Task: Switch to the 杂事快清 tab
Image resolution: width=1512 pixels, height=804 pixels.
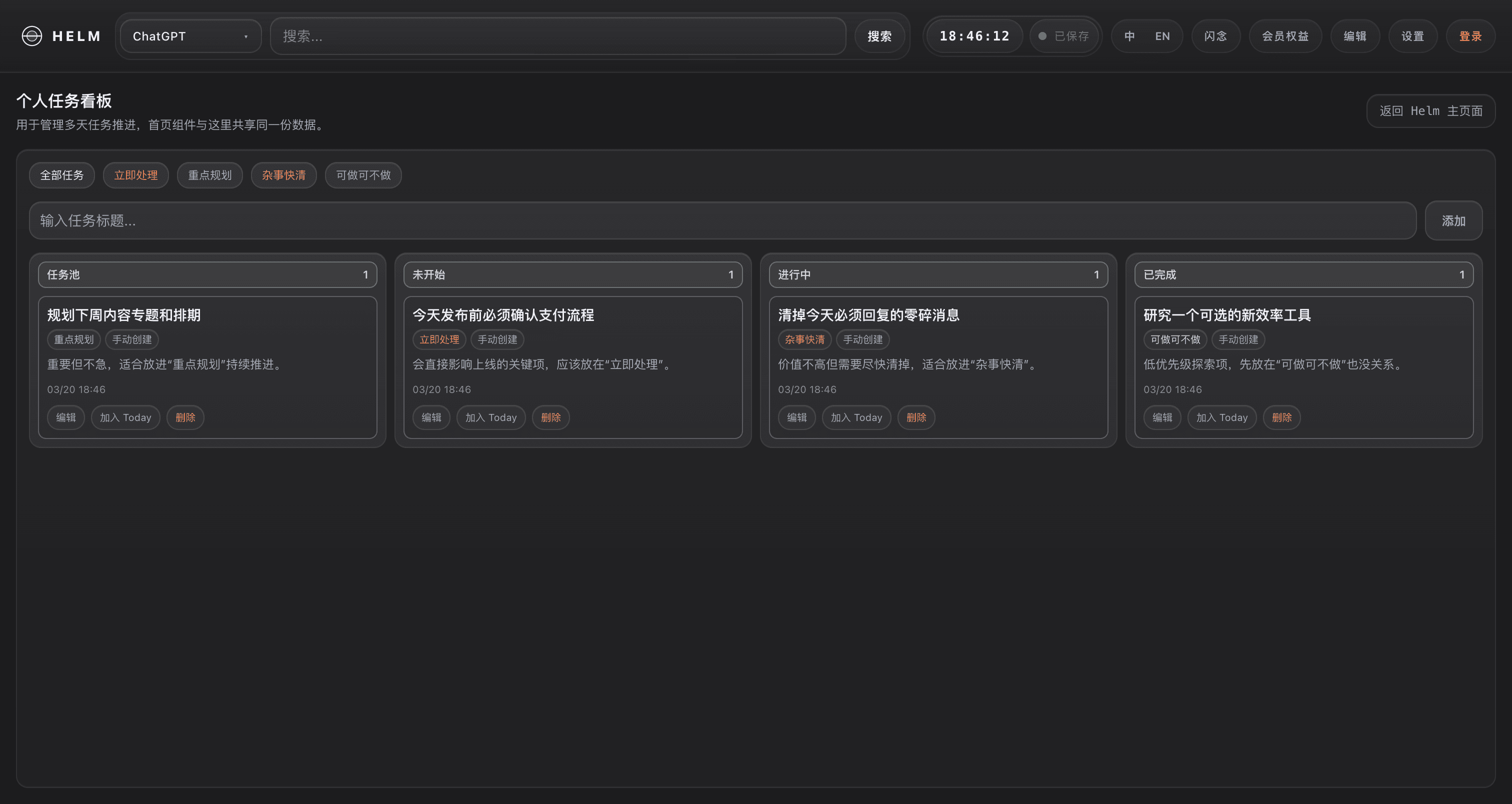Action: (x=283, y=175)
